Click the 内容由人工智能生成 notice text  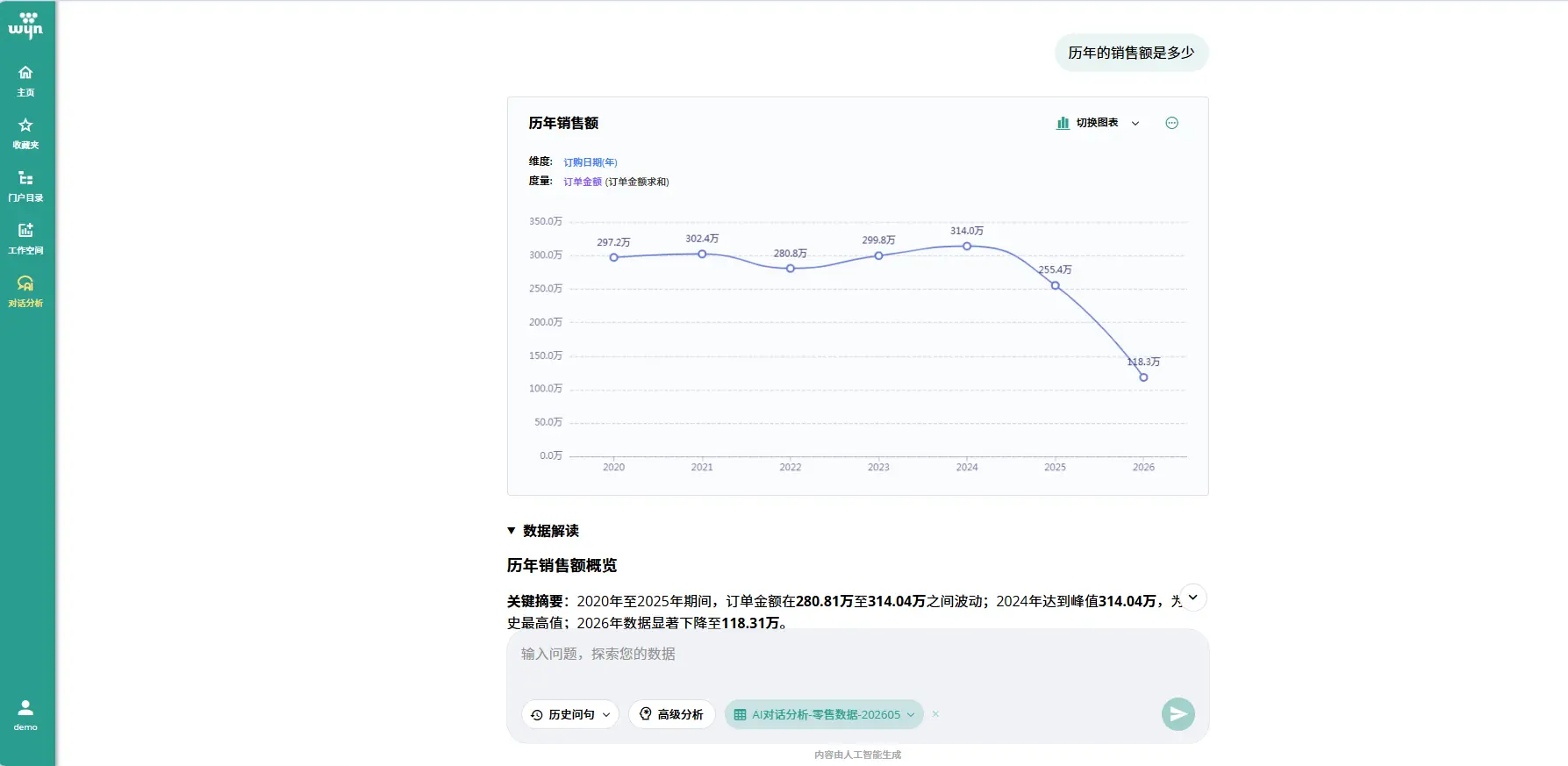click(857, 755)
